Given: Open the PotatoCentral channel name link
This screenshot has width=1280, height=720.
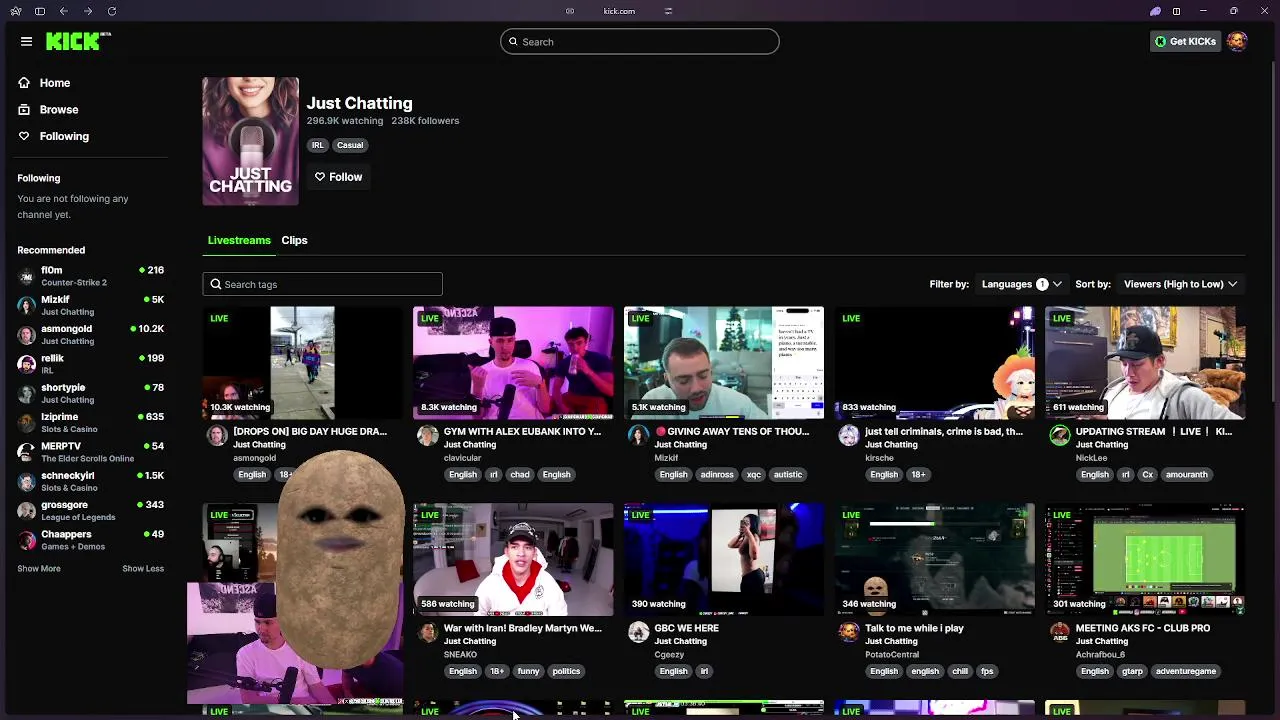Looking at the screenshot, I should 892,655.
